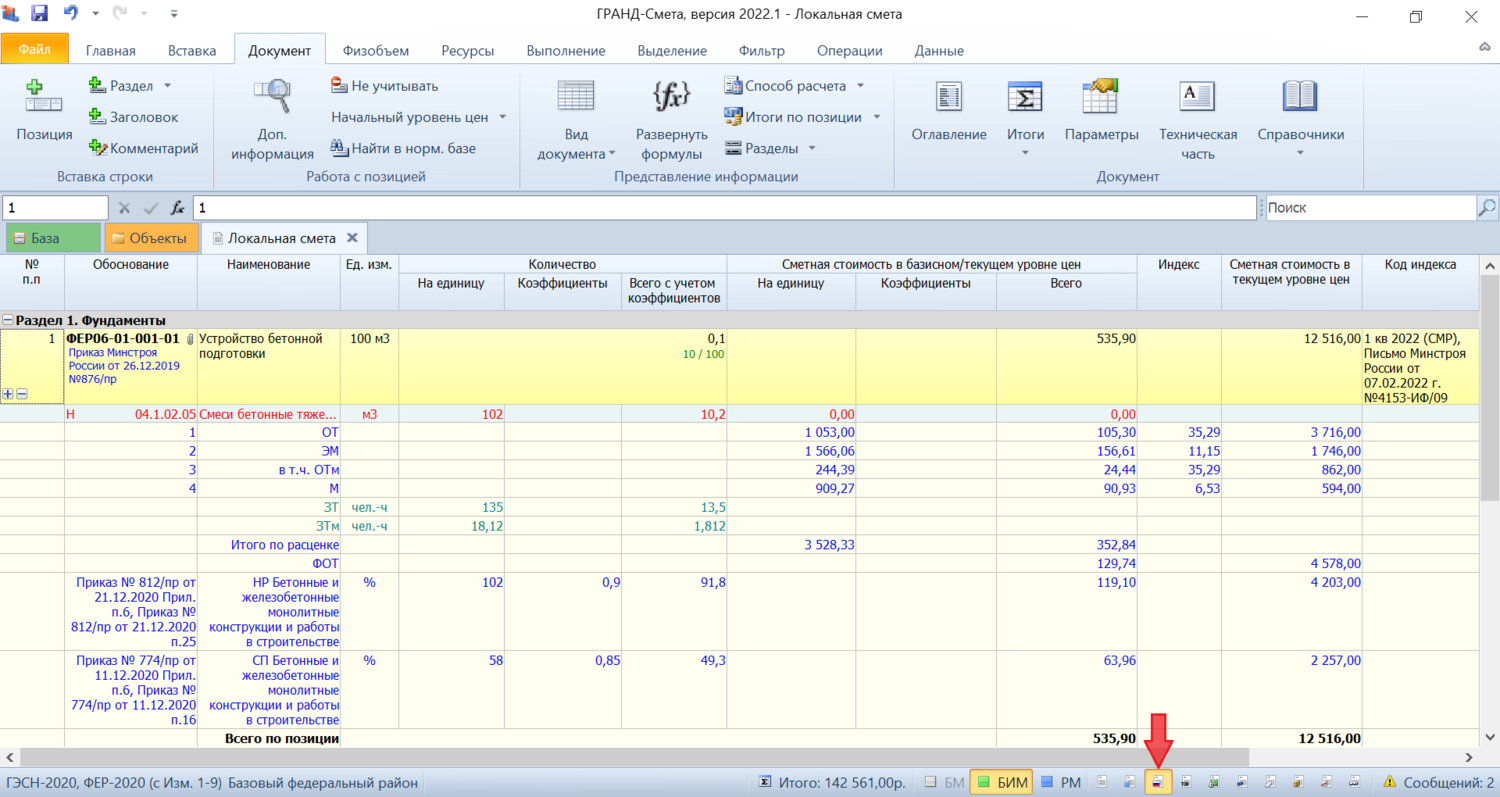
Task: Toggle Не учитывать for the position
Action: click(384, 86)
